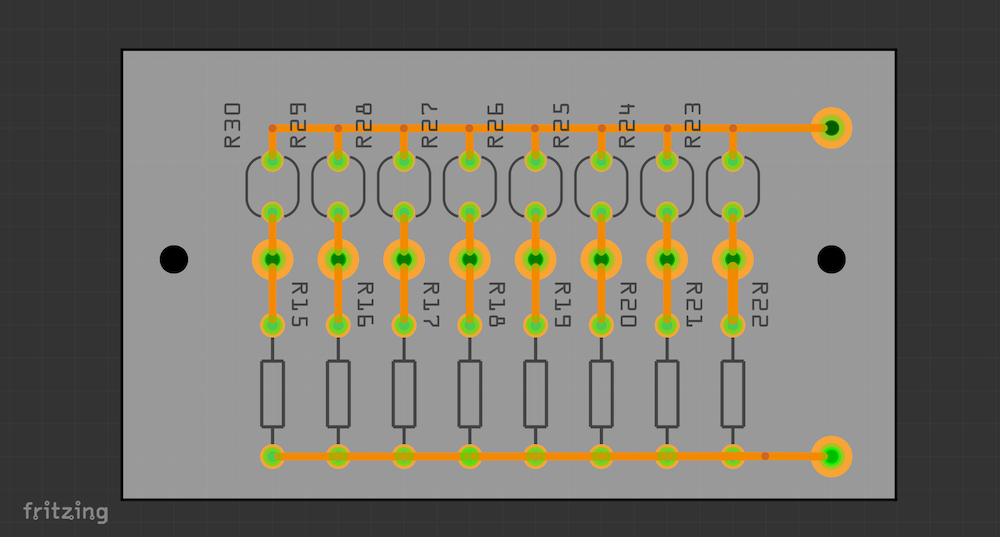The width and height of the screenshot is (1000, 537).
Task: Select the bottom-right large connector pad
Action: pos(832,457)
